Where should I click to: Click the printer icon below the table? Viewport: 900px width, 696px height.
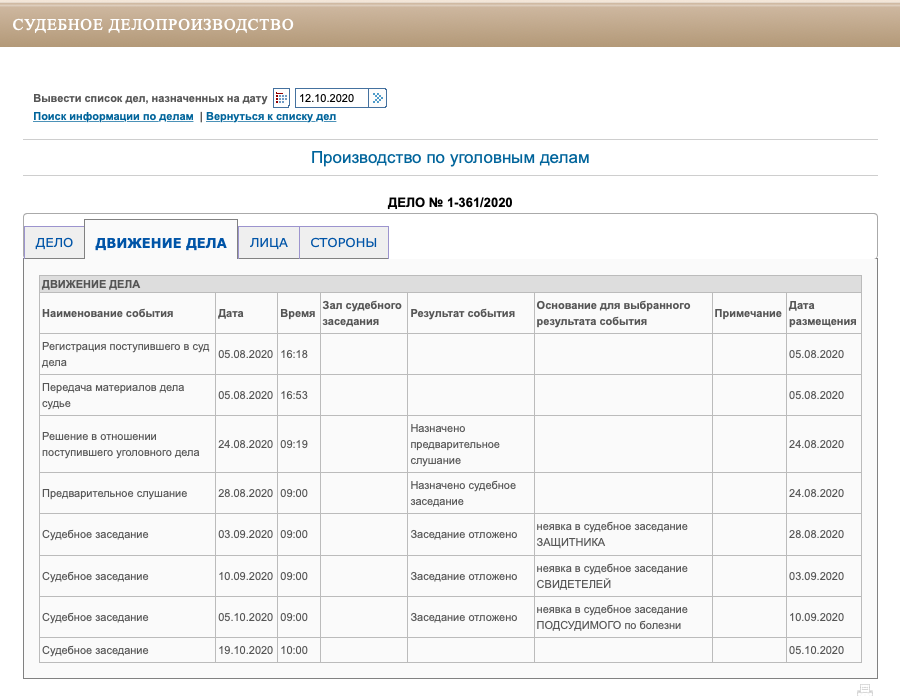[865, 688]
